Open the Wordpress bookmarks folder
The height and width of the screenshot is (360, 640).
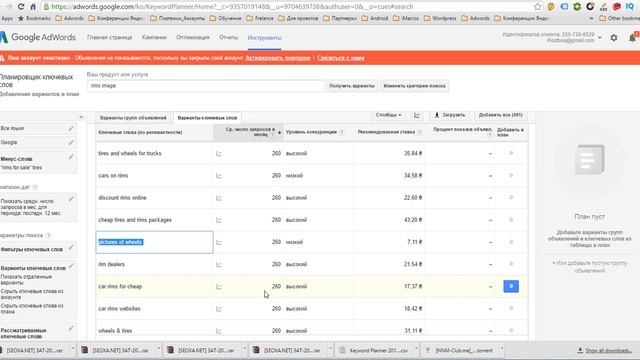click(441, 18)
